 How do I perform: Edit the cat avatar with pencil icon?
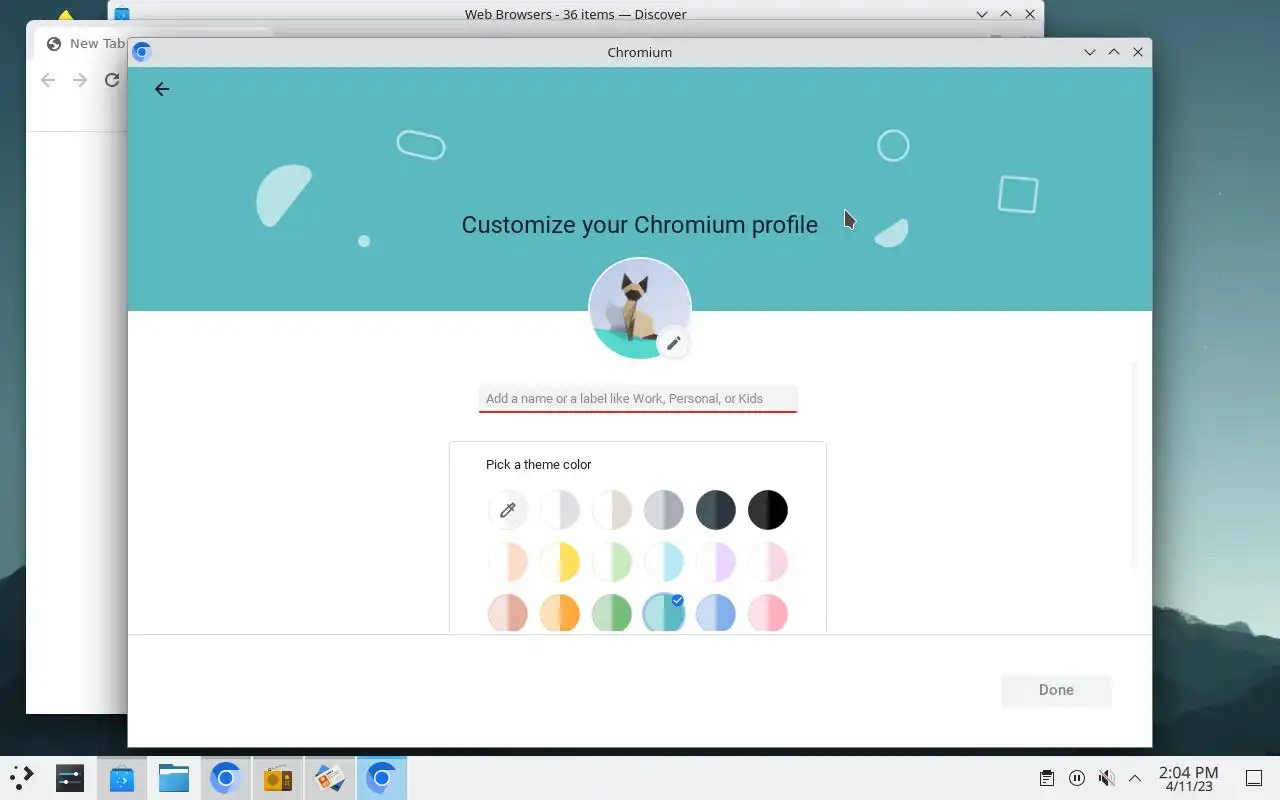[x=674, y=343]
